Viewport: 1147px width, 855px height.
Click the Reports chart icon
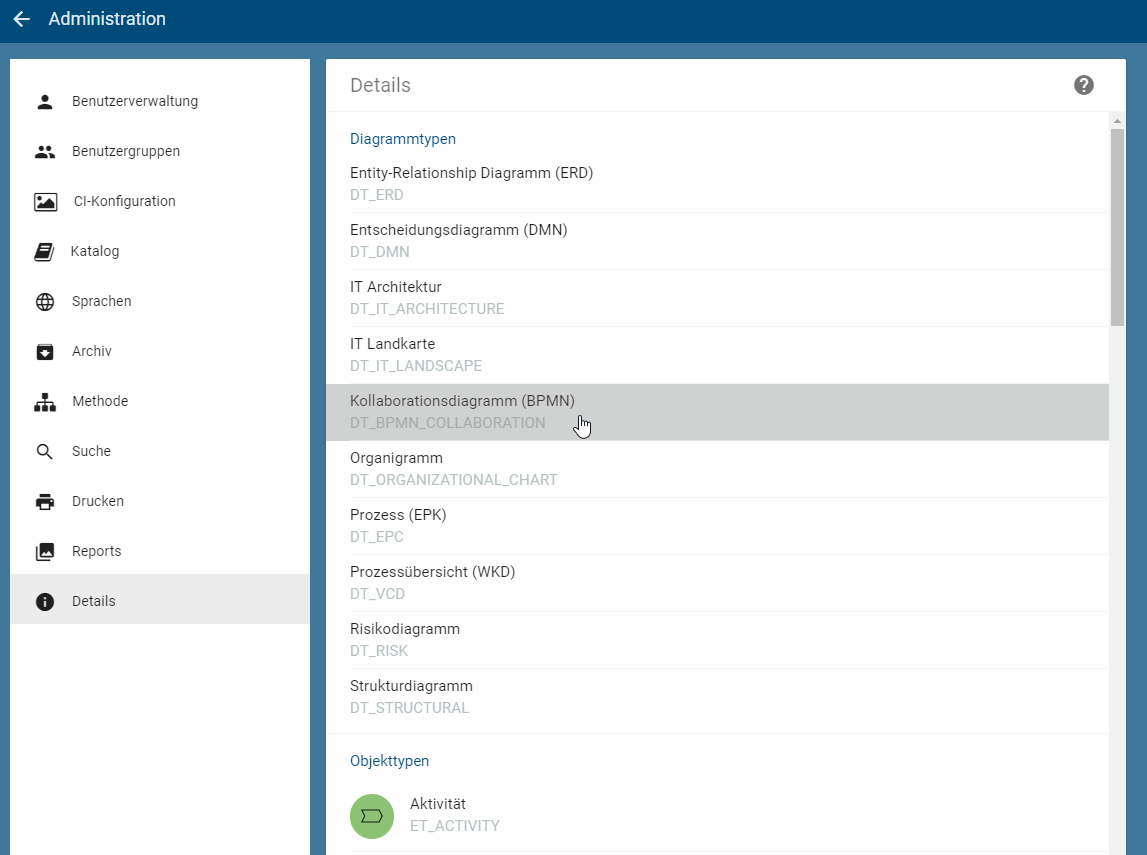point(45,550)
